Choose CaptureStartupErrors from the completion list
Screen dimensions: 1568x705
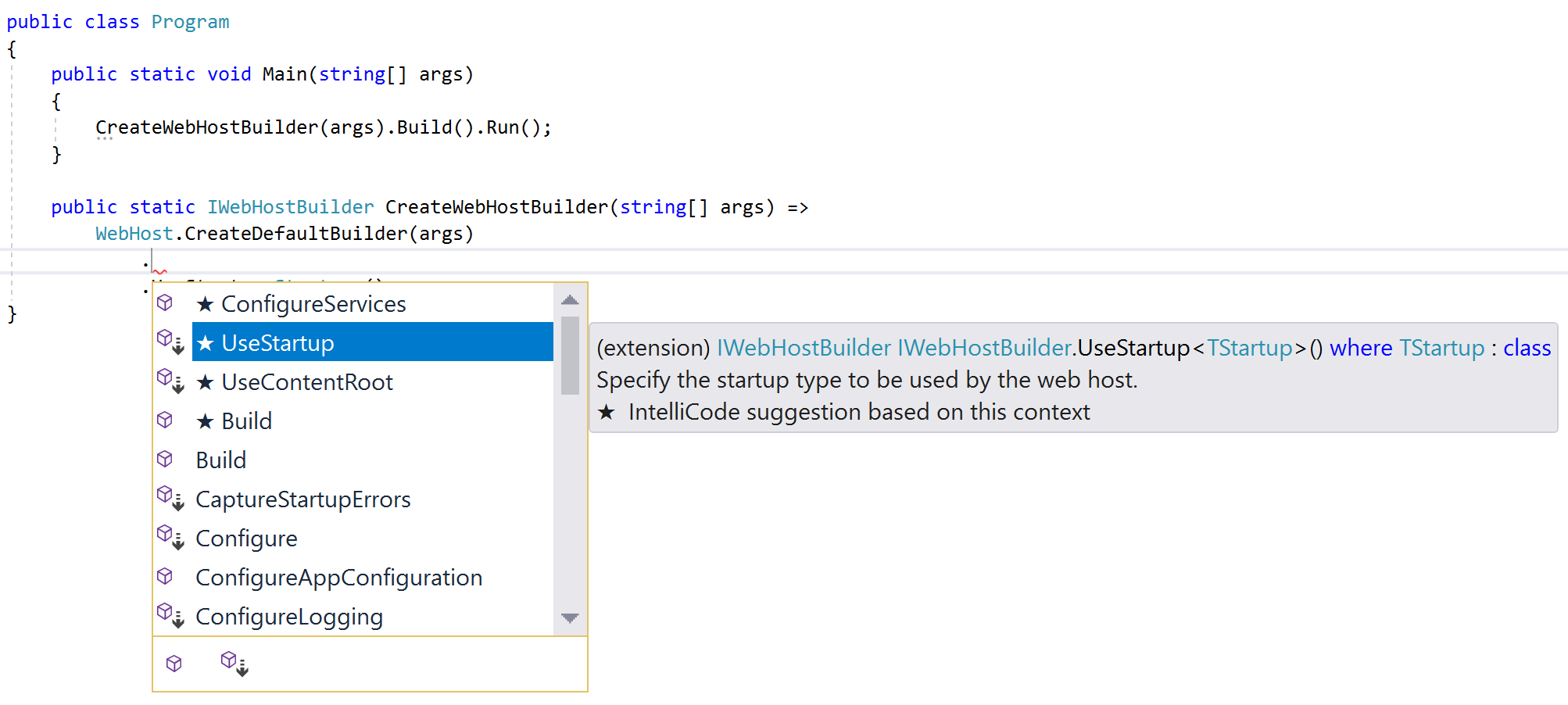373,499
